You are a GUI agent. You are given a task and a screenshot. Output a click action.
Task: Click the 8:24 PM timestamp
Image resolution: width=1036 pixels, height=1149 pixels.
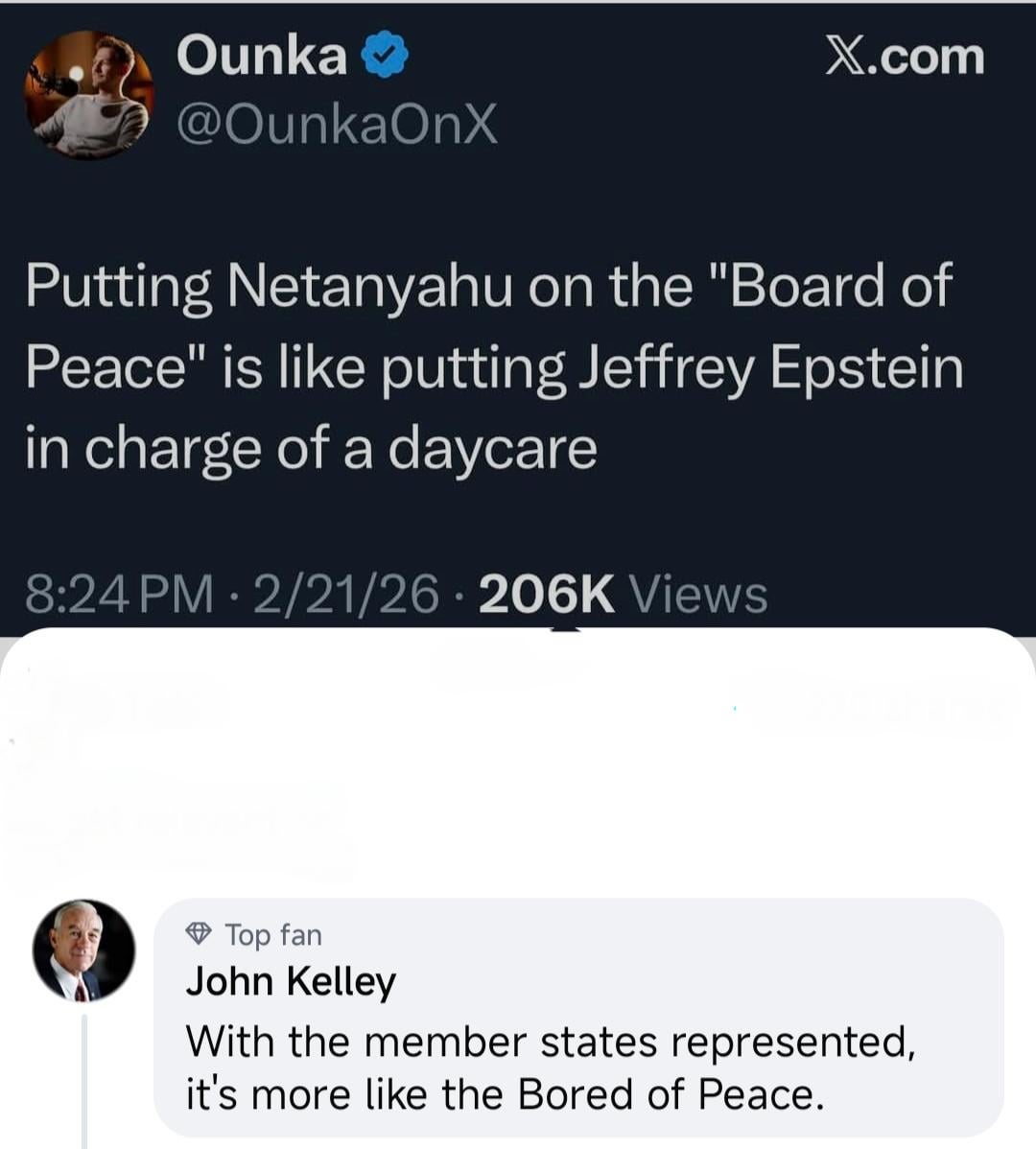[x=120, y=595]
